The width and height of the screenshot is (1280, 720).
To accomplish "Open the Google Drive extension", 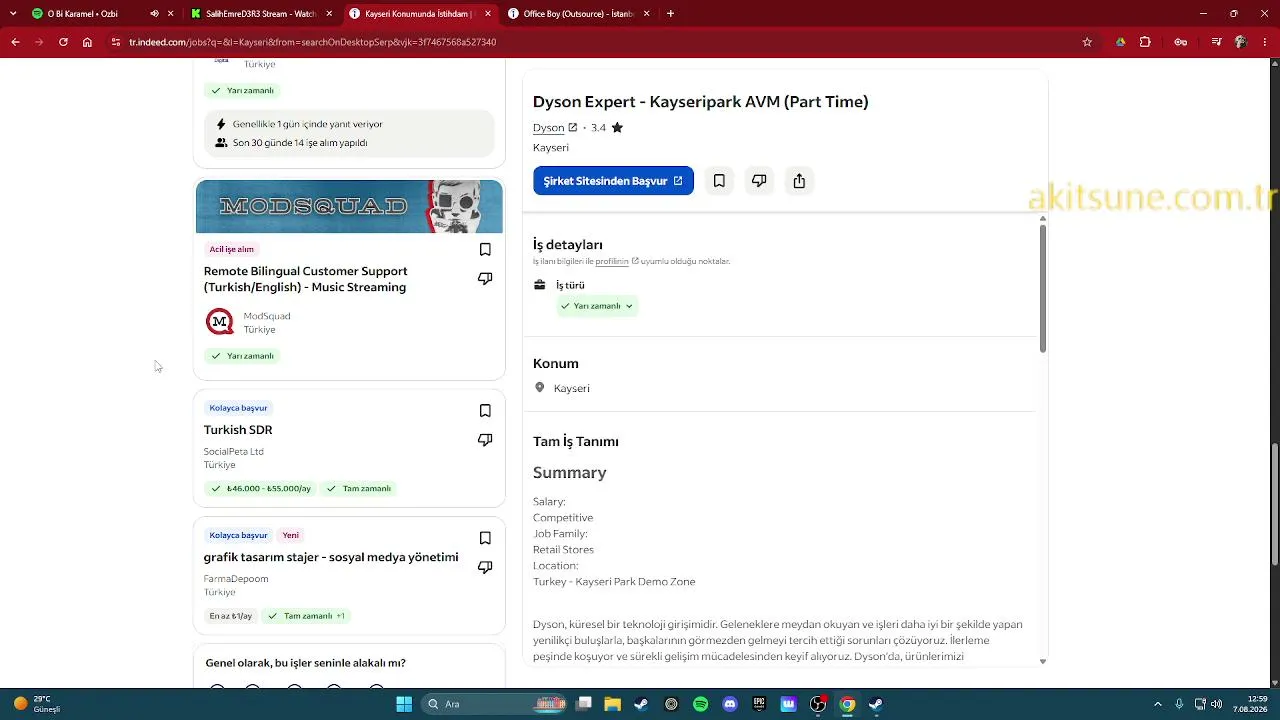I will pos(1120,42).
